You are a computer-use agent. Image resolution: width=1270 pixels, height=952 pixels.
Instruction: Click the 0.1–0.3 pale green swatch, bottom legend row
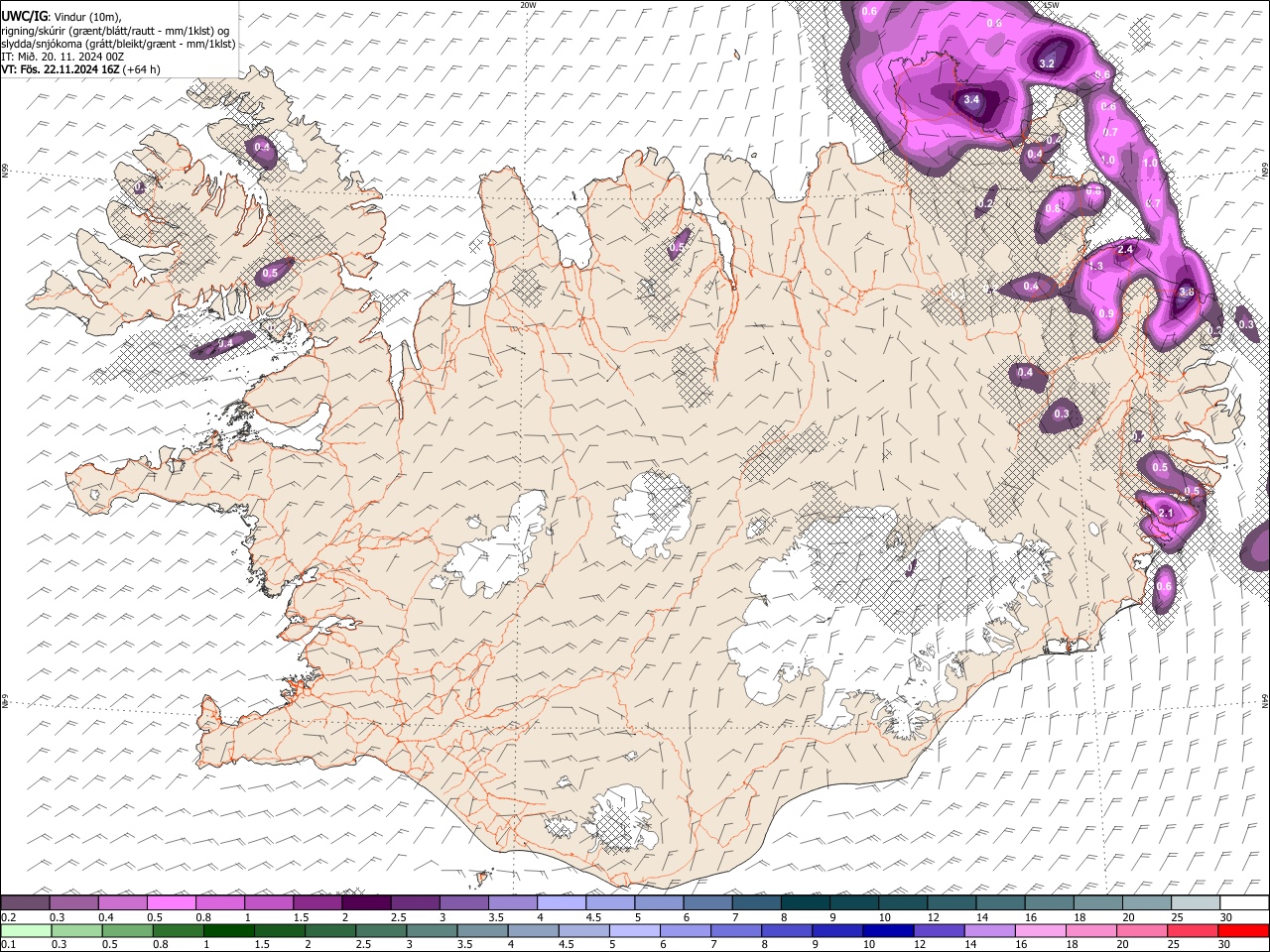(x=26, y=930)
